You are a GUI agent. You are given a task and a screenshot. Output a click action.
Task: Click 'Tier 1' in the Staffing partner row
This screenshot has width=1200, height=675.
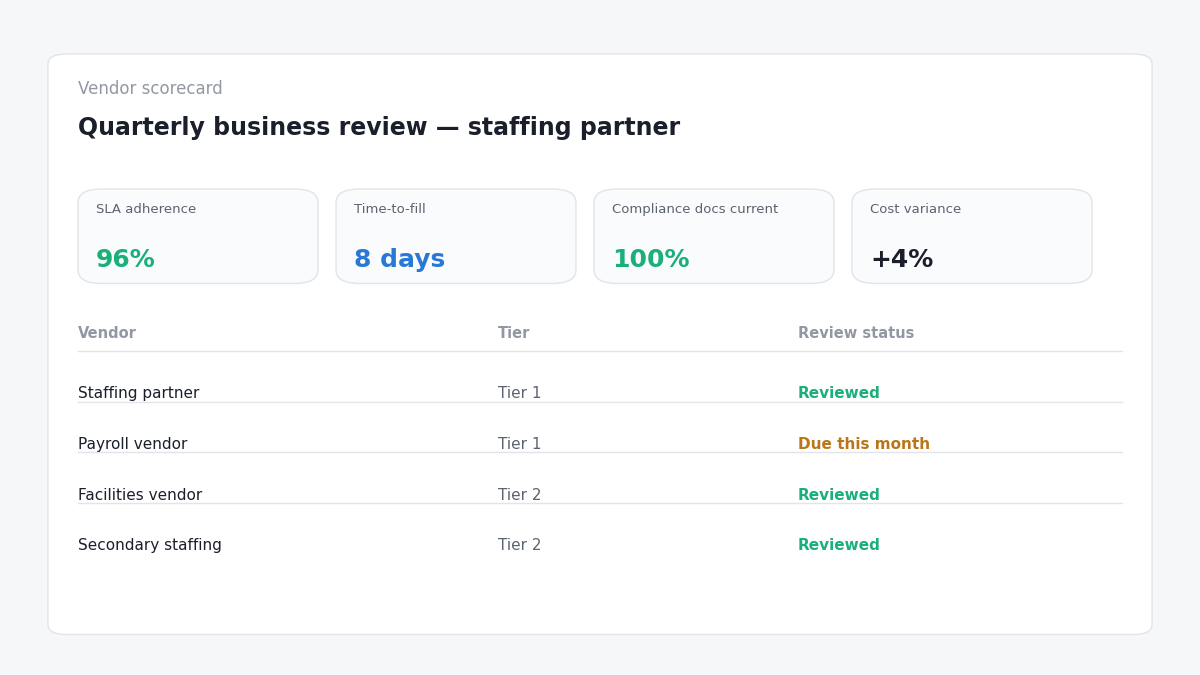coord(519,393)
